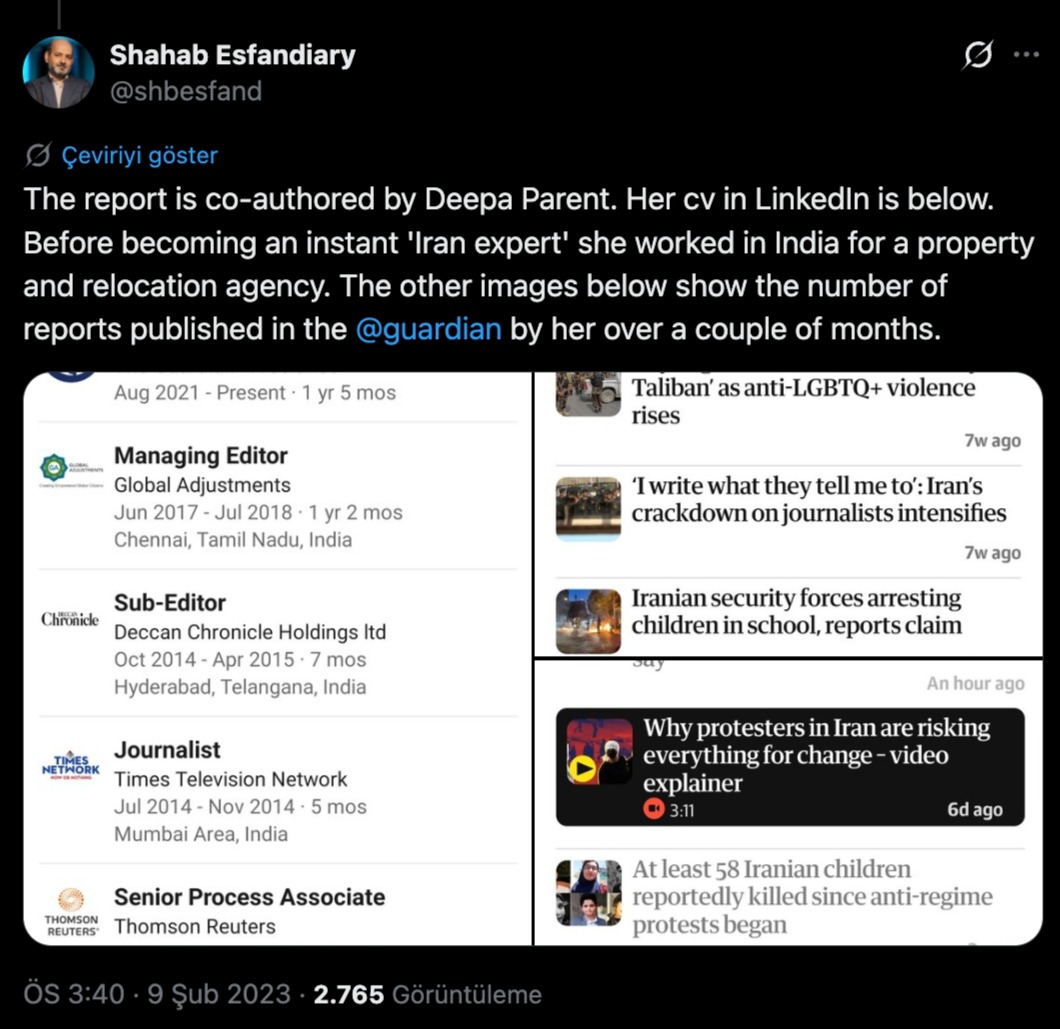Click the 2.765 Görüntüleme view count
Viewport: 1060px width, 1029px height.
coord(427,994)
